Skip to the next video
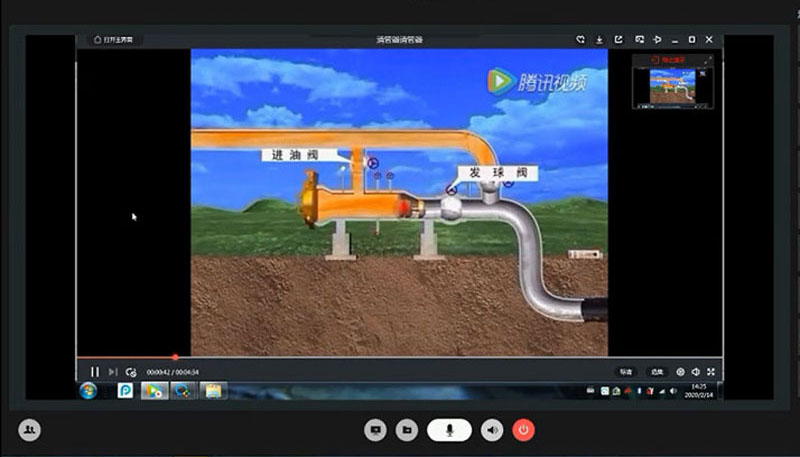 113,372
